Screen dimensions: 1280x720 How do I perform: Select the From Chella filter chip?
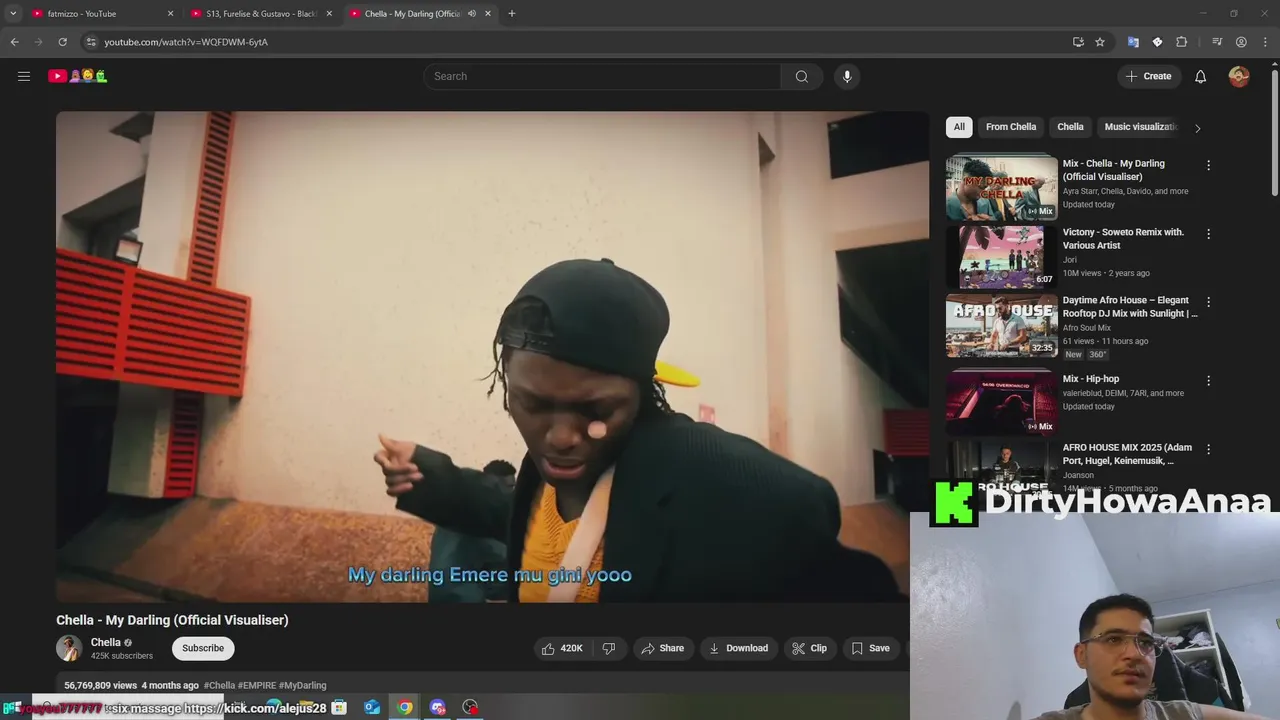click(x=1011, y=127)
